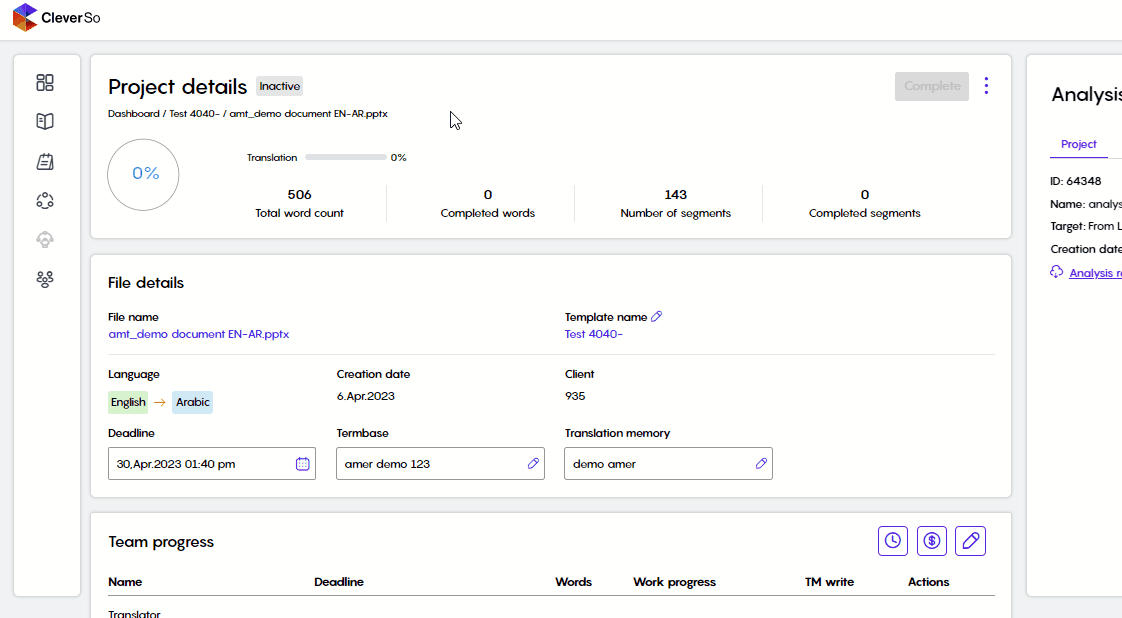The image size is (1122, 618).
Task: Click the Completed segments label
Action: coord(864,213)
